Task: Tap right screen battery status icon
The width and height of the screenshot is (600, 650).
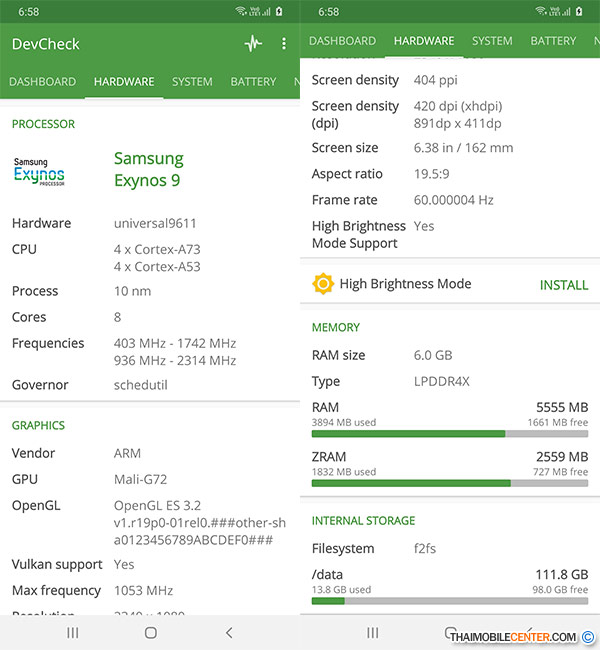Action: point(579,11)
